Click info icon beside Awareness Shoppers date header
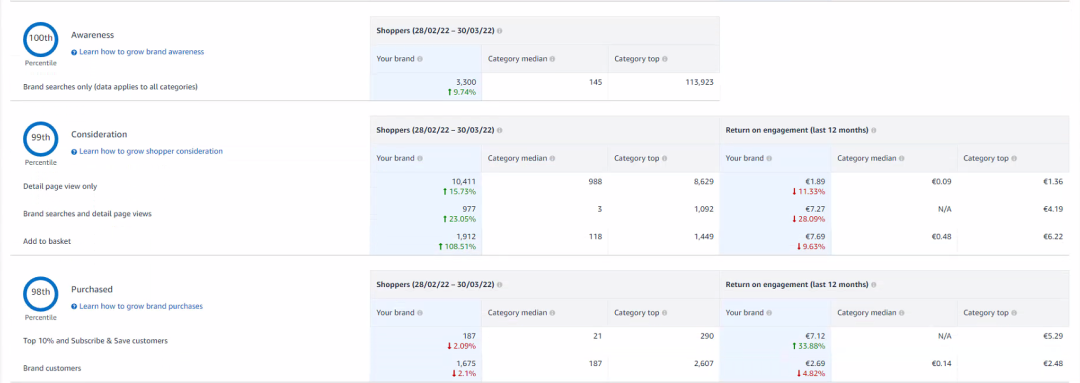This screenshot has width=1080, height=383. [499, 31]
